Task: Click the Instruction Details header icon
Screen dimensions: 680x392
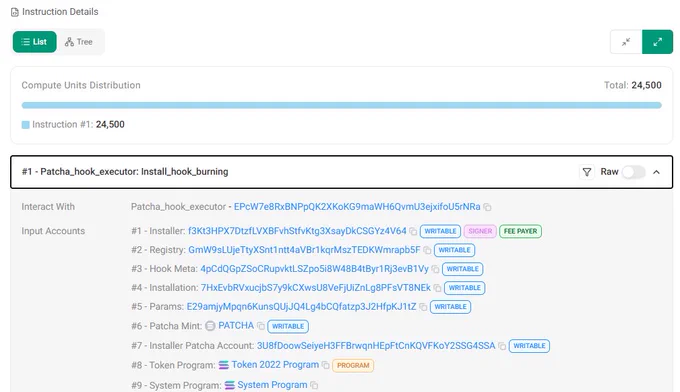Action: pos(15,12)
